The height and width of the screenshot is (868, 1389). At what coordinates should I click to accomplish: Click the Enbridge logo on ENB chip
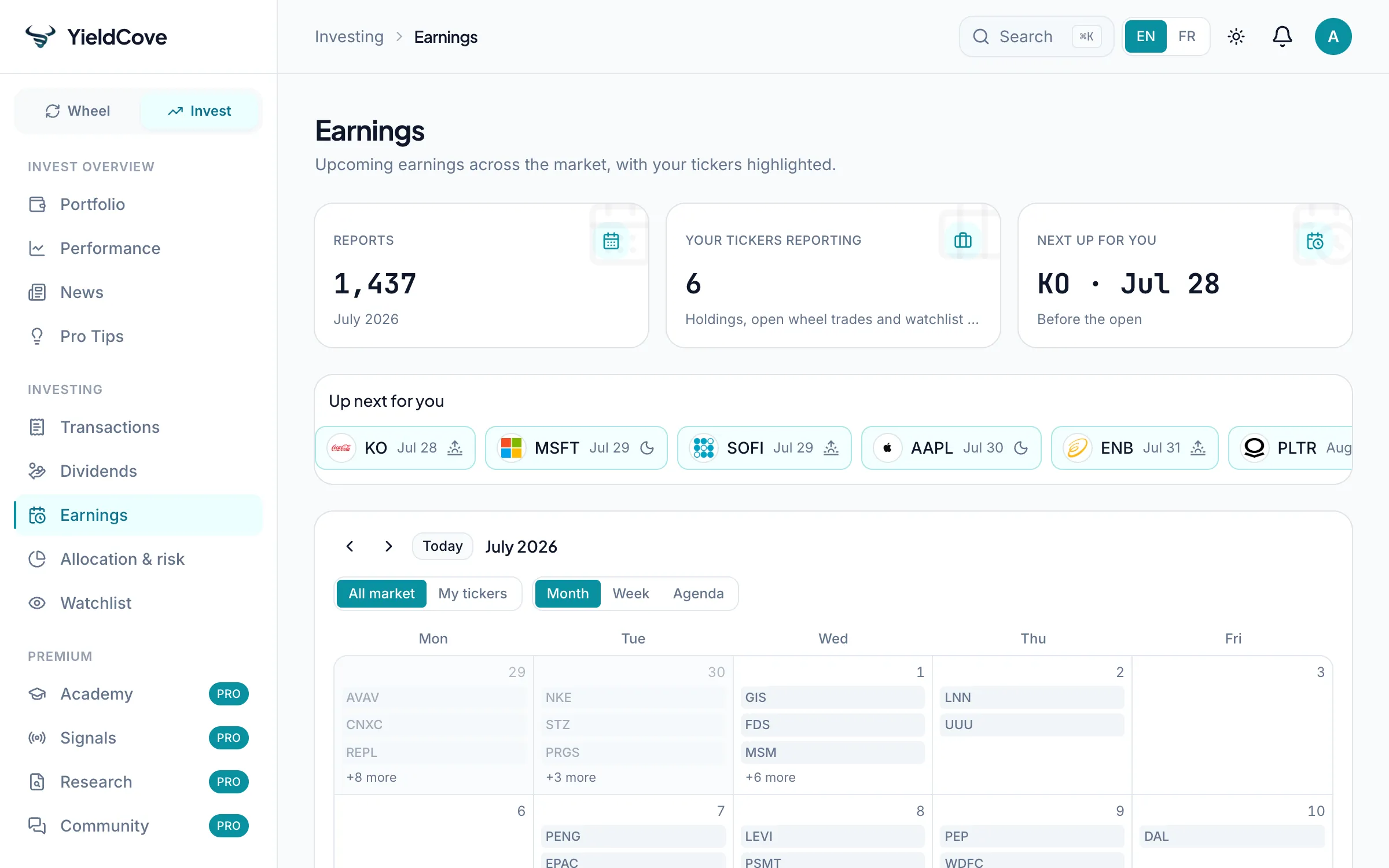point(1078,448)
